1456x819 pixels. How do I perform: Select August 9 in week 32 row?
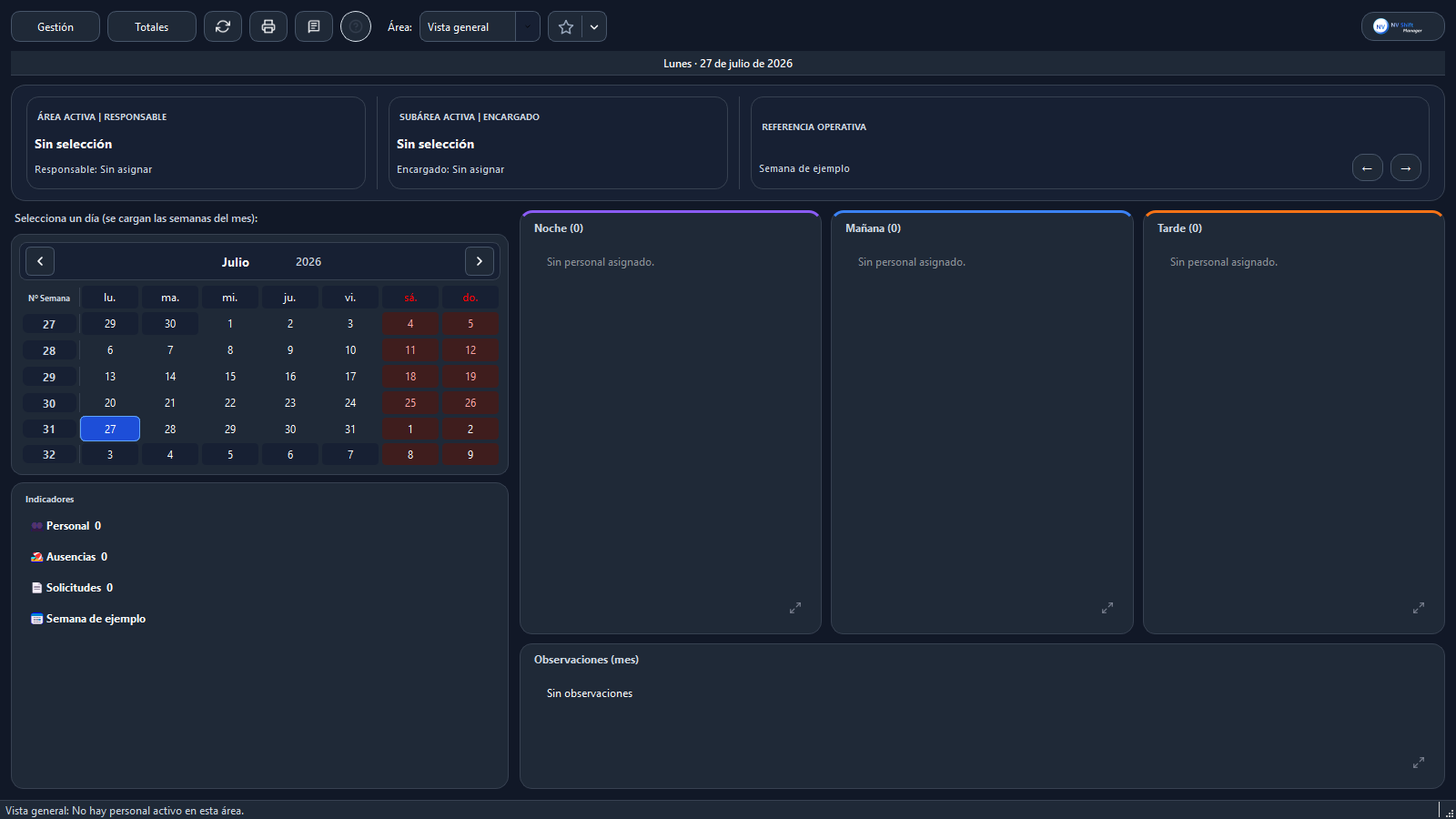point(470,454)
